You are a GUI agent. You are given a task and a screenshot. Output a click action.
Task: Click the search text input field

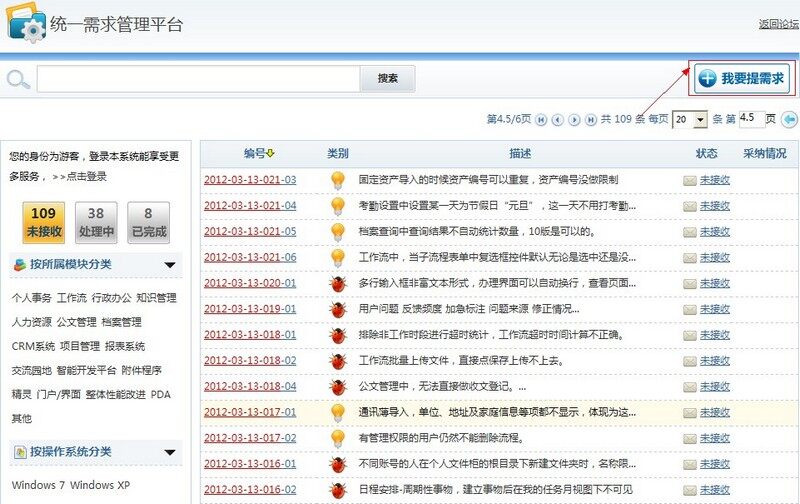coord(198,79)
